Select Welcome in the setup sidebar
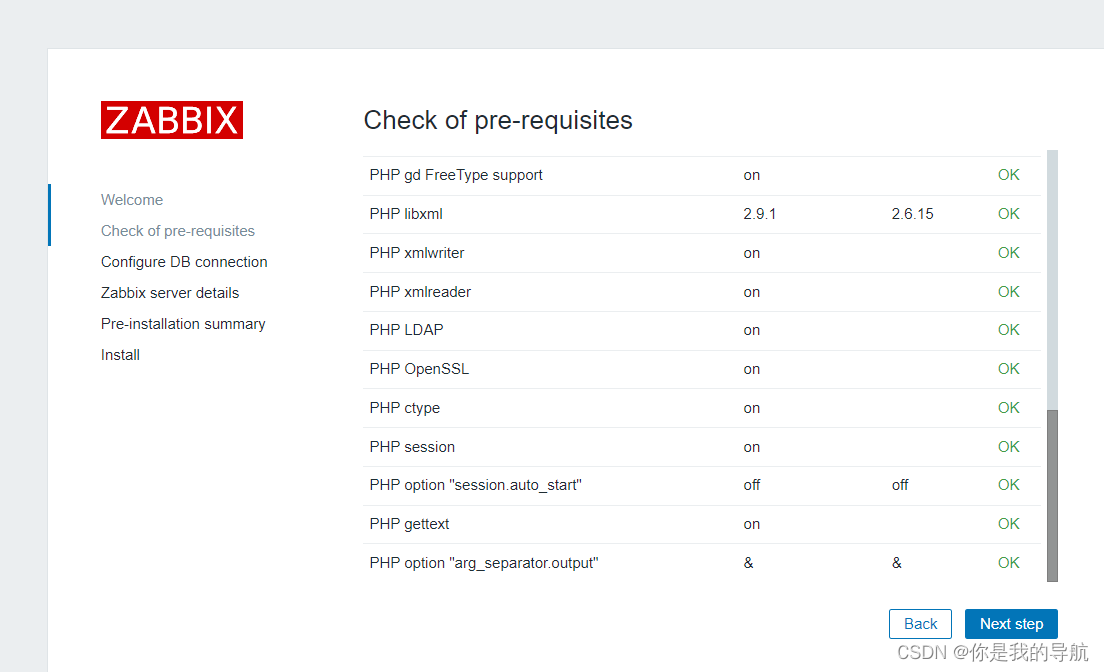The width and height of the screenshot is (1104, 672). tap(131, 199)
